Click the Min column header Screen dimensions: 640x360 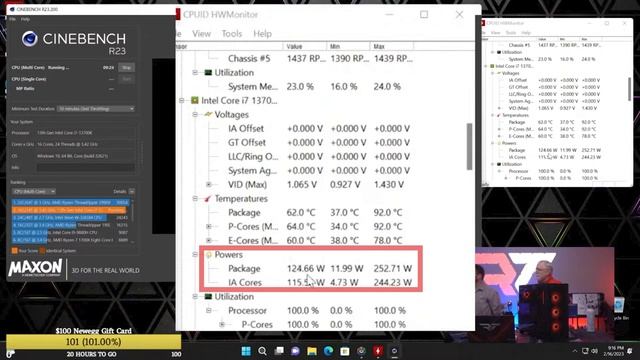[x=348, y=47]
